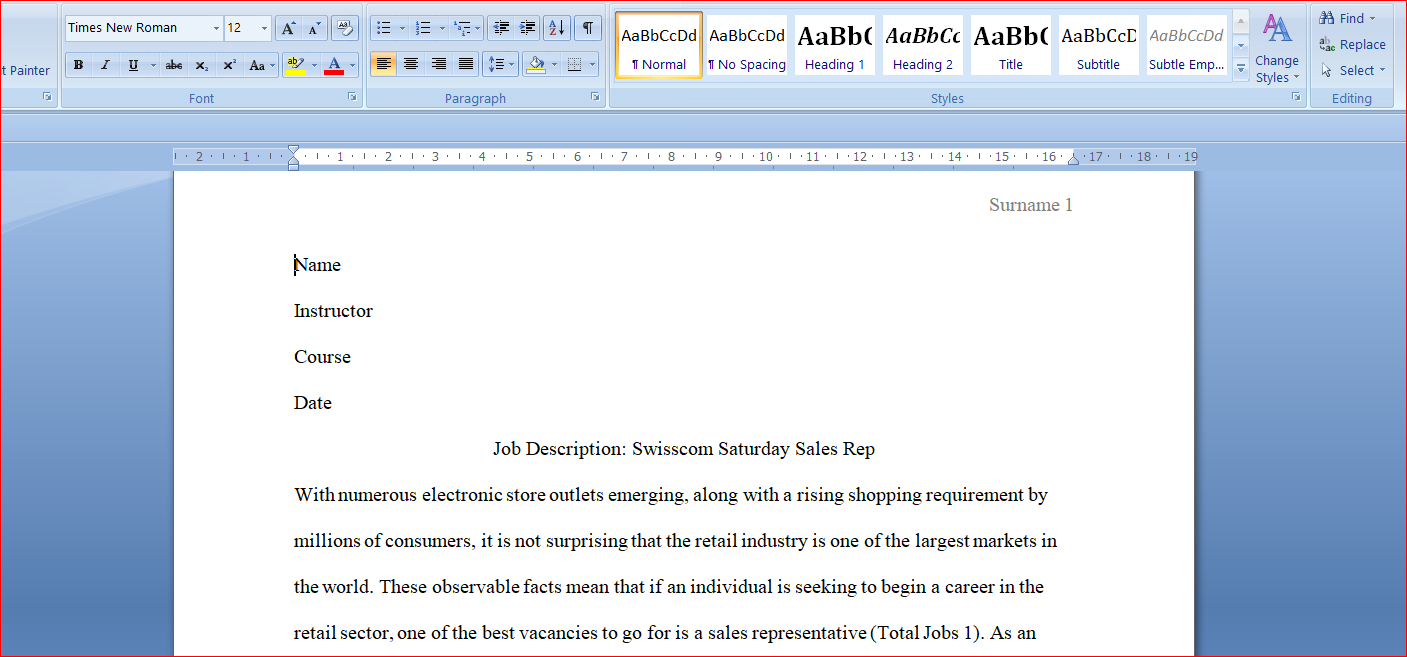Show the next row of styles
The height and width of the screenshot is (657, 1407).
pos(1241,45)
